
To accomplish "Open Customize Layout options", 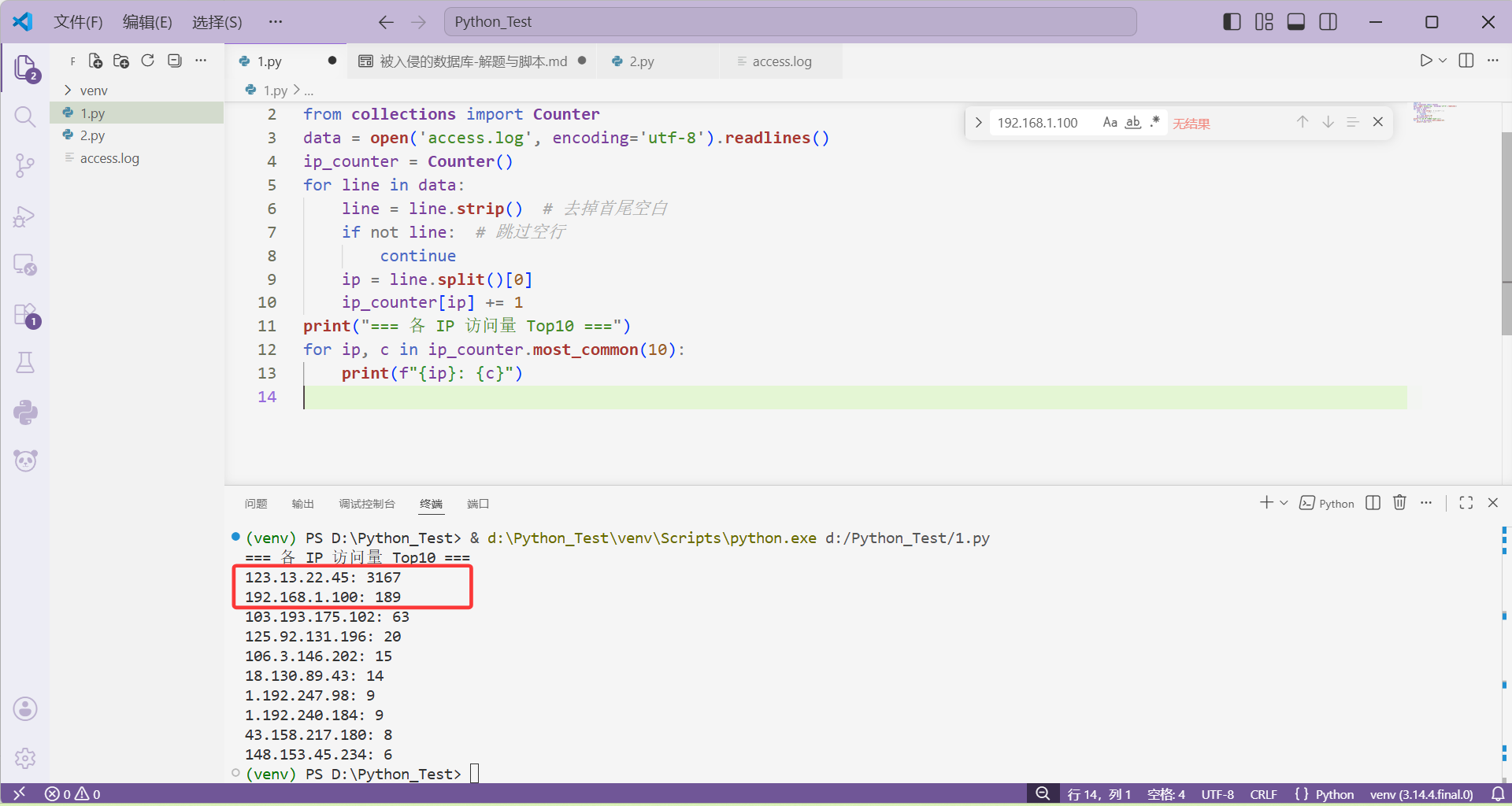I will tap(1264, 22).
